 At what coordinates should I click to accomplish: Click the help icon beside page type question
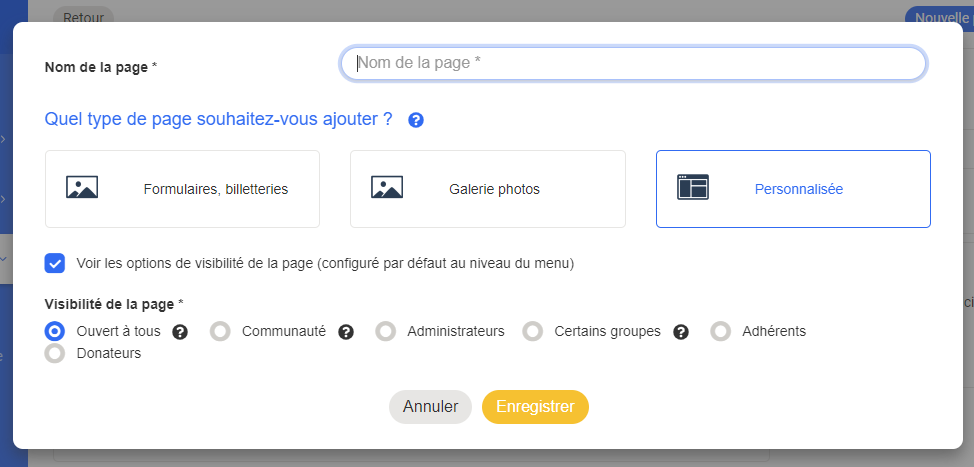point(416,120)
